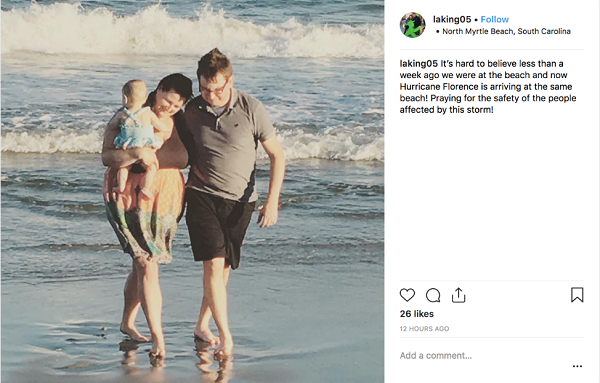Click the laking05 username in the caption
This screenshot has width=600, height=383.
click(x=419, y=64)
